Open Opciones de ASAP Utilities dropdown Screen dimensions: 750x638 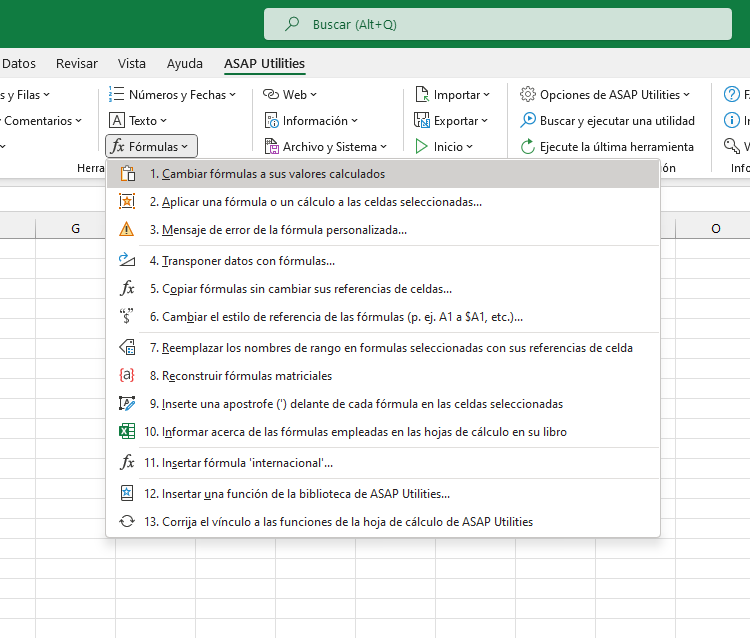(x=605, y=95)
